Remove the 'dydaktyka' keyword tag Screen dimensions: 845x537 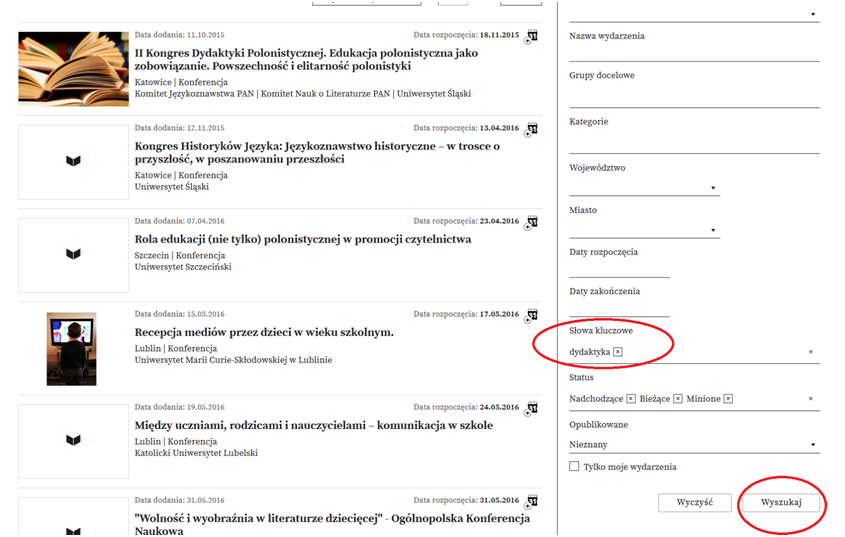[618, 352]
